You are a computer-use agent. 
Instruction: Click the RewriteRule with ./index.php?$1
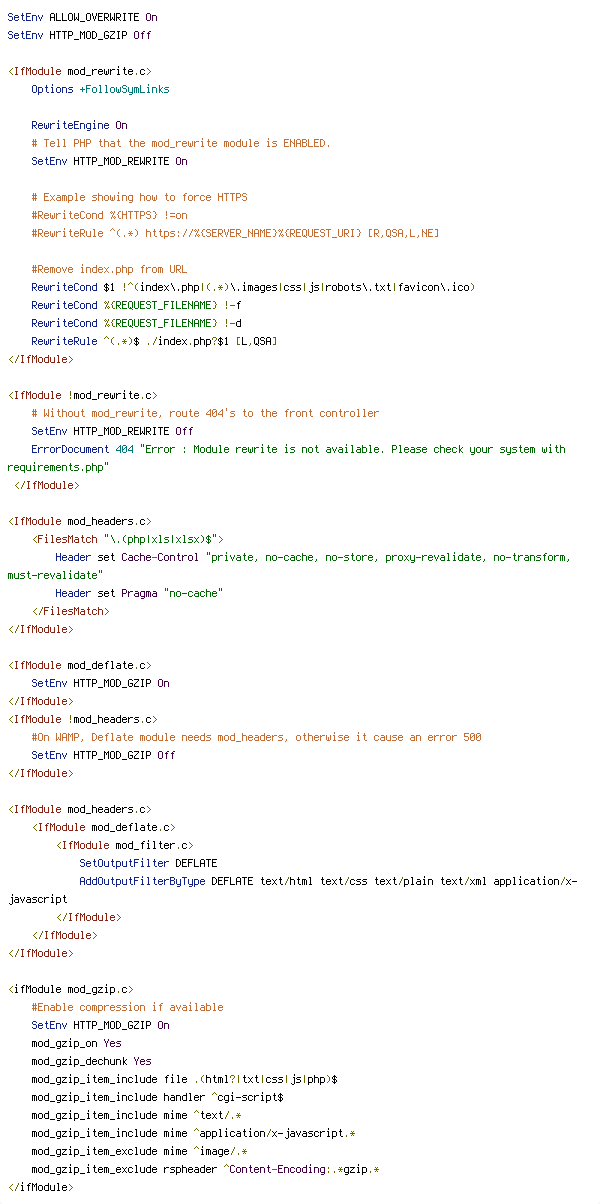(x=154, y=341)
